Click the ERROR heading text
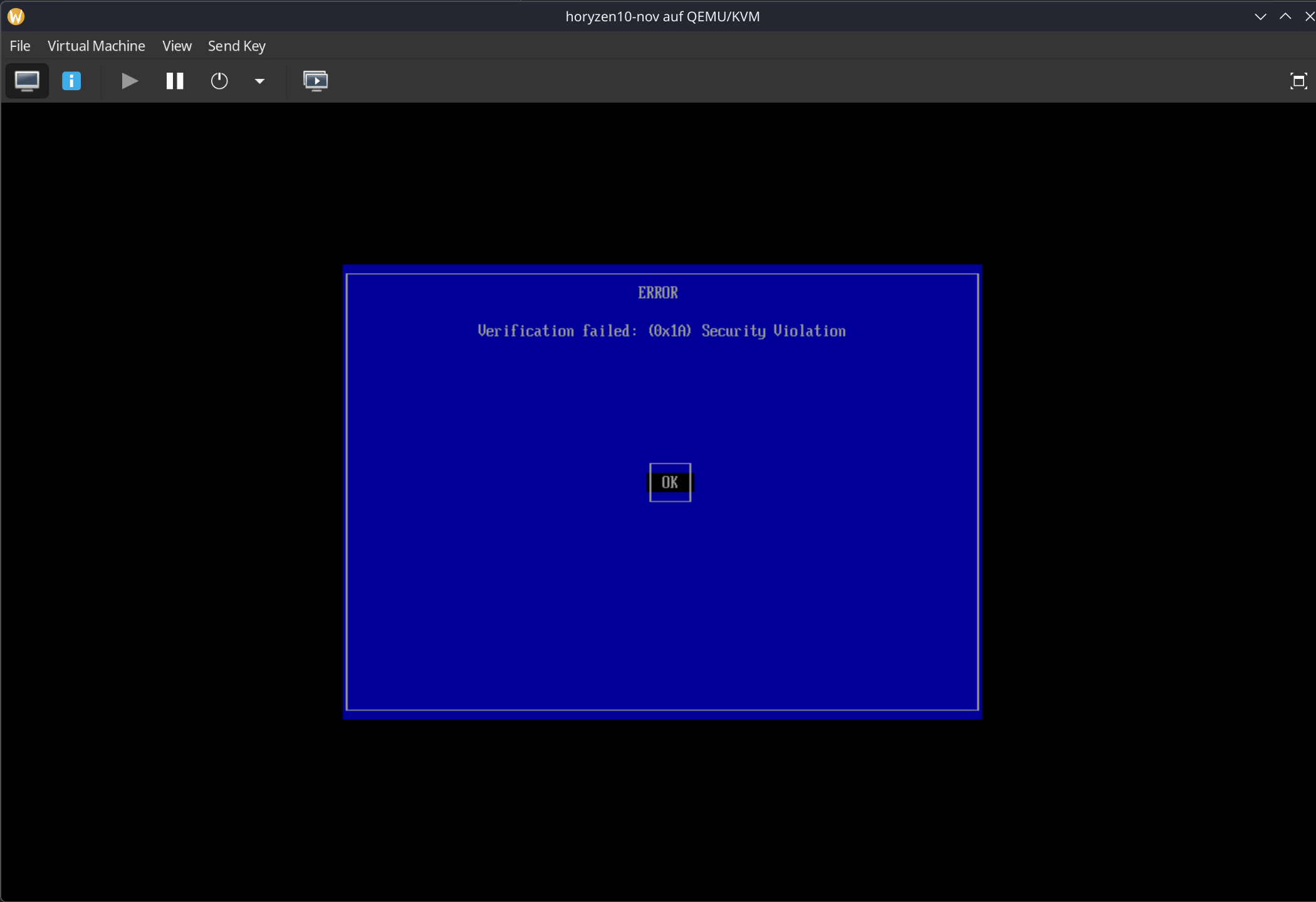The image size is (1316, 902). point(658,293)
